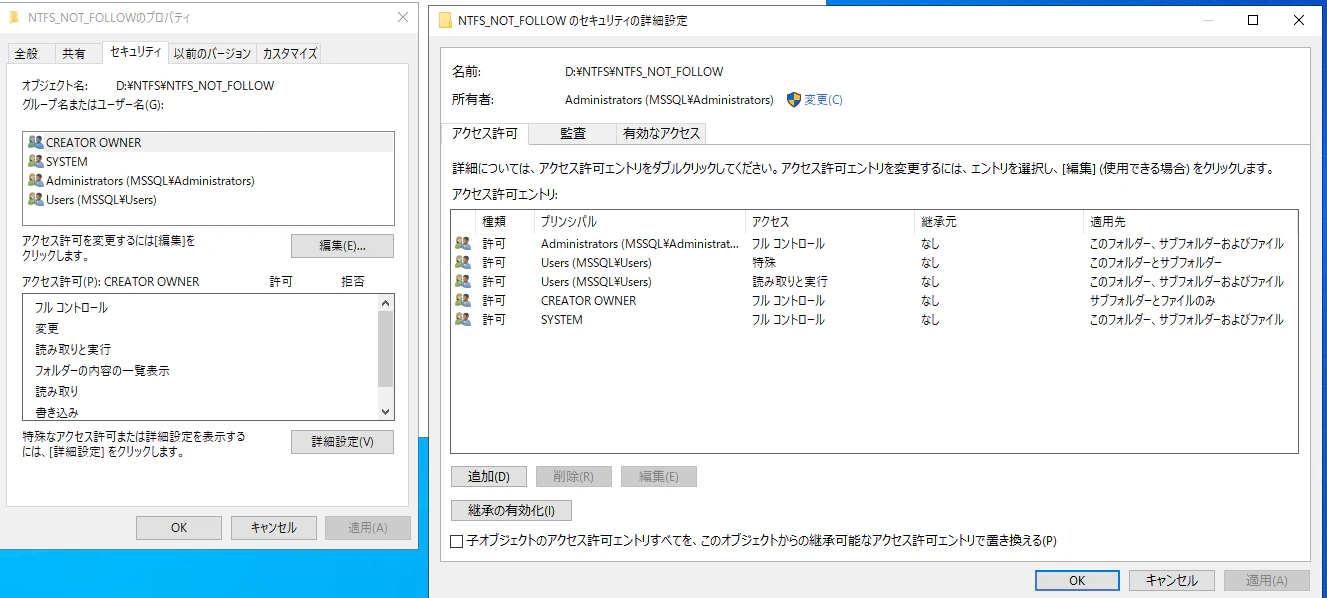Image resolution: width=1327 pixels, height=598 pixels.
Task: Click フォルダーの内容の一覧表示 permission row
Action: click(x=102, y=370)
